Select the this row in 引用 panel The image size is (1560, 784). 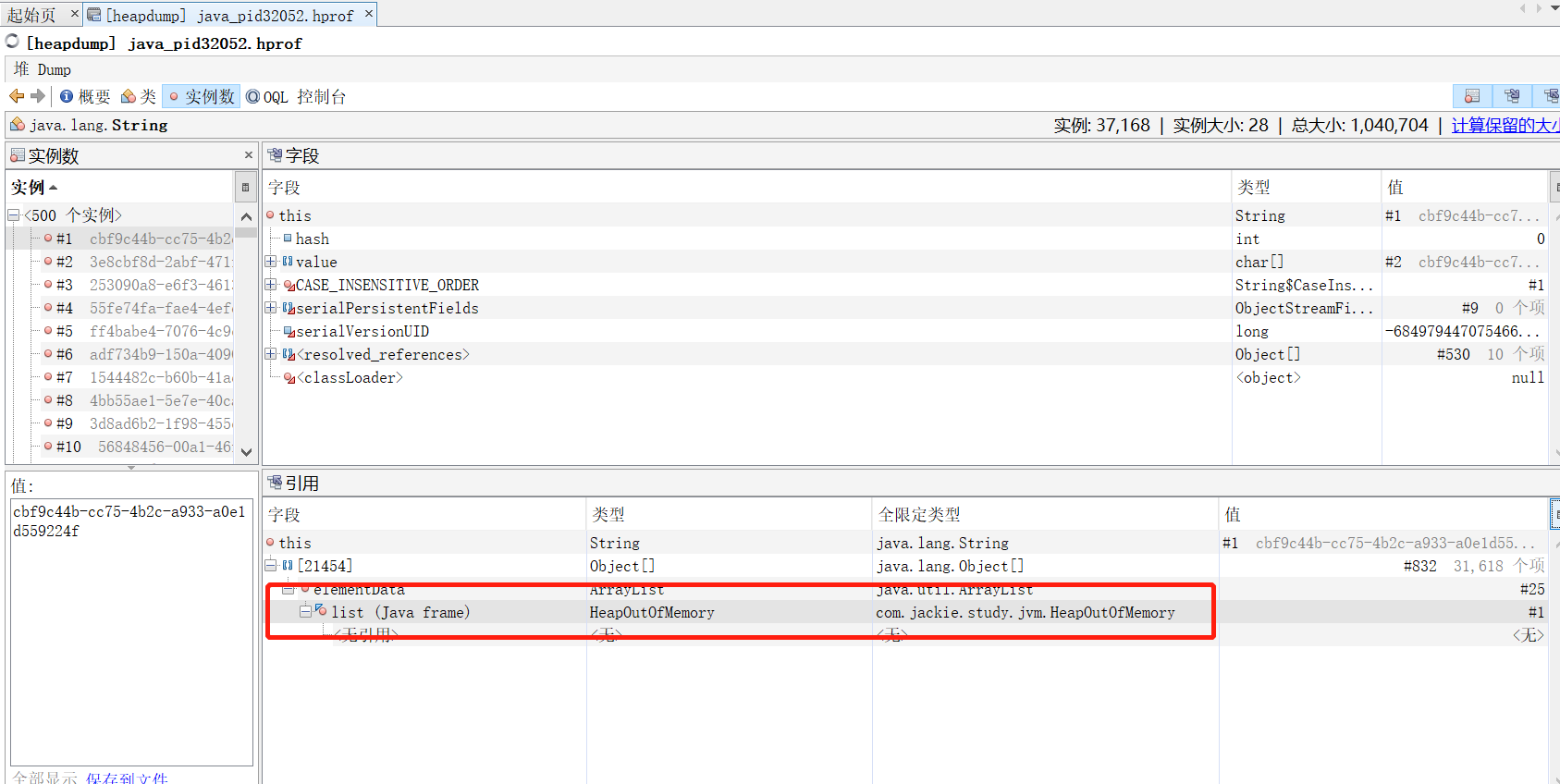tap(904, 543)
